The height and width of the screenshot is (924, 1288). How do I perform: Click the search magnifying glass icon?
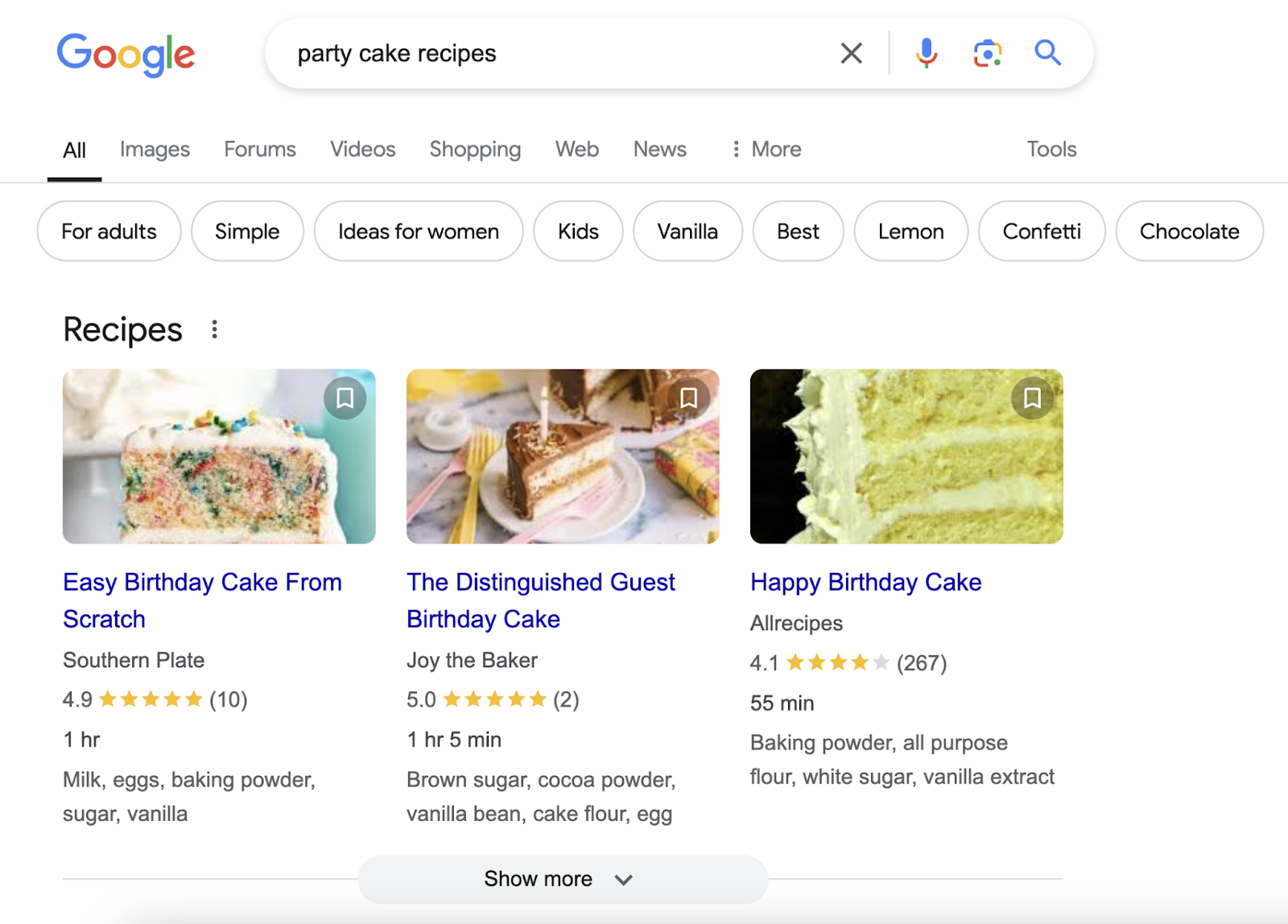coord(1047,53)
